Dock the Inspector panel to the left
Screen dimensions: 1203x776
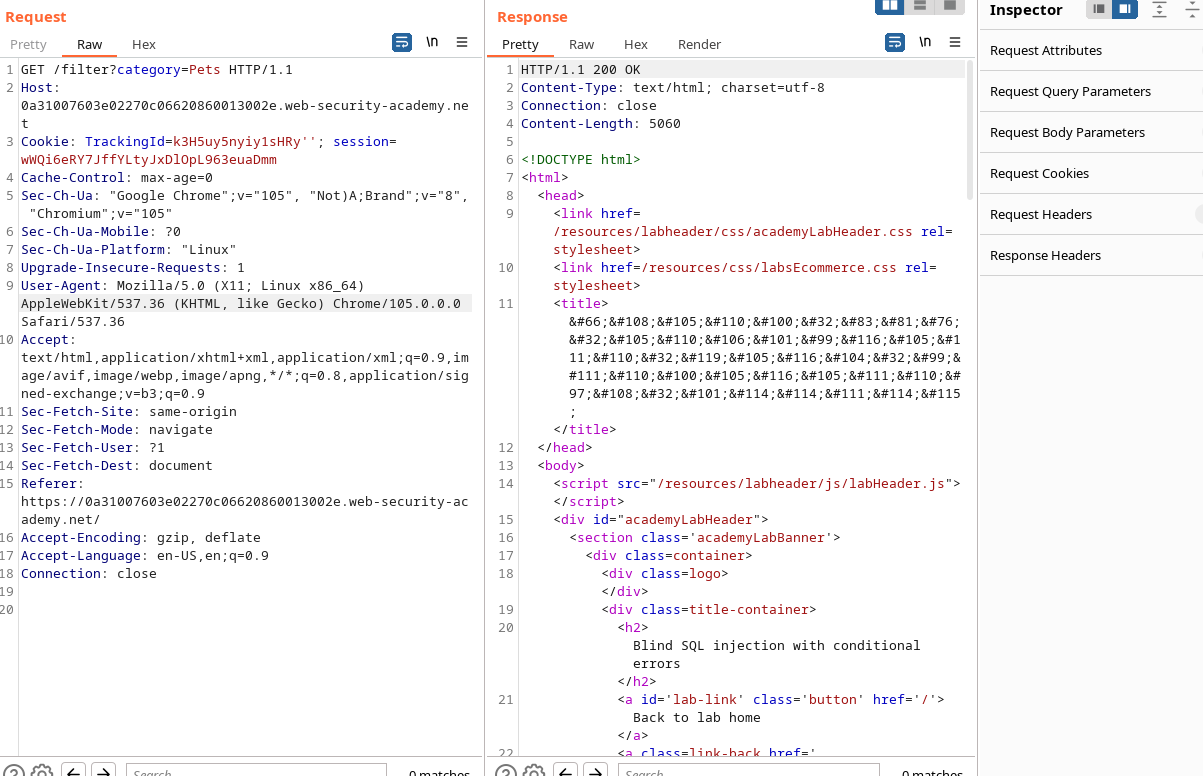click(x=1099, y=9)
